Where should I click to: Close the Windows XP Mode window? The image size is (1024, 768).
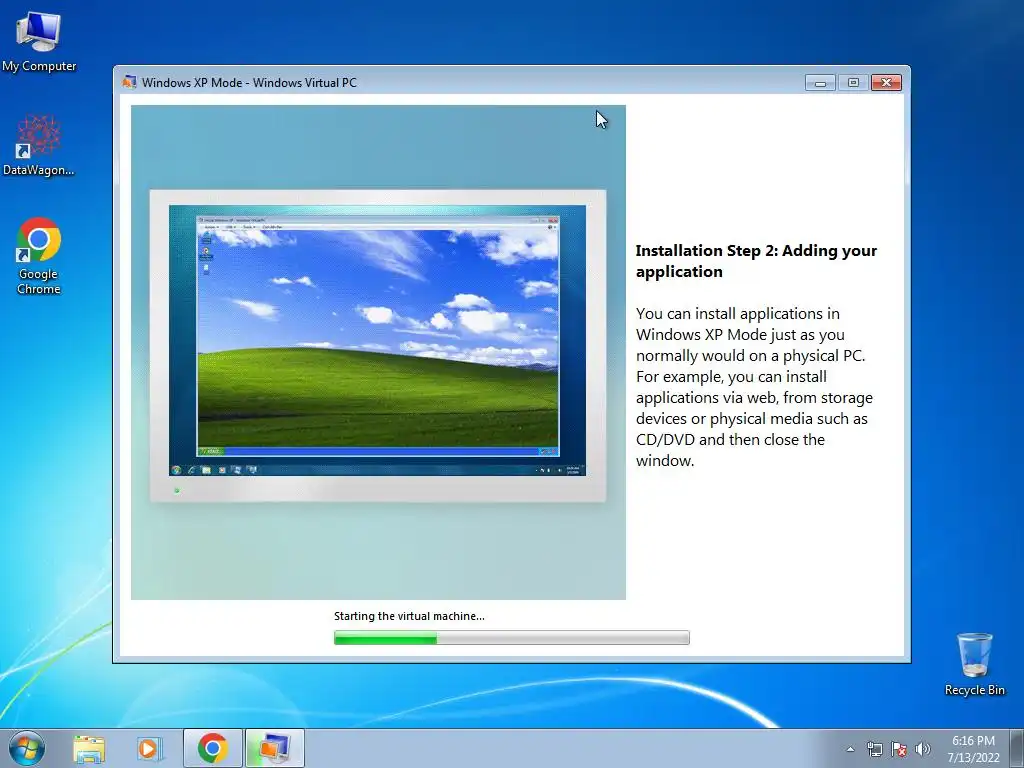pos(886,82)
